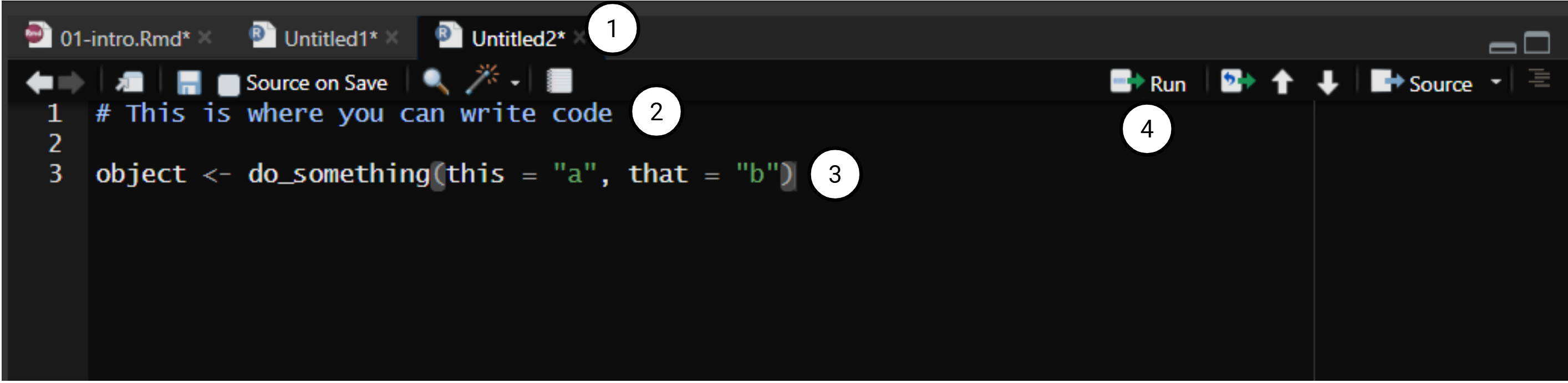Image resolution: width=1568 pixels, height=383 pixels.
Task: Open the Source button dropdown arrow
Action: tap(1496, 81)
